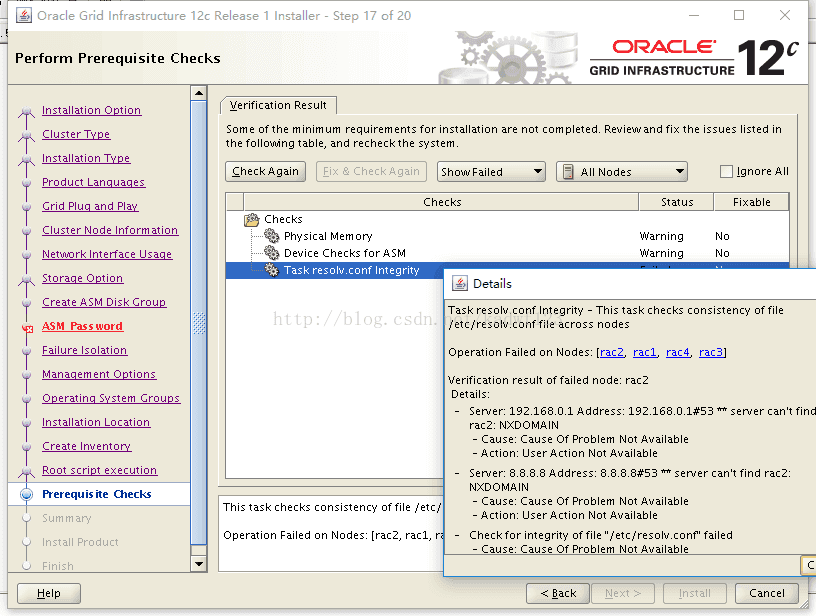Click the steps panel scroll-up arrow
The image size is (816, 616).
click(199, 93)
